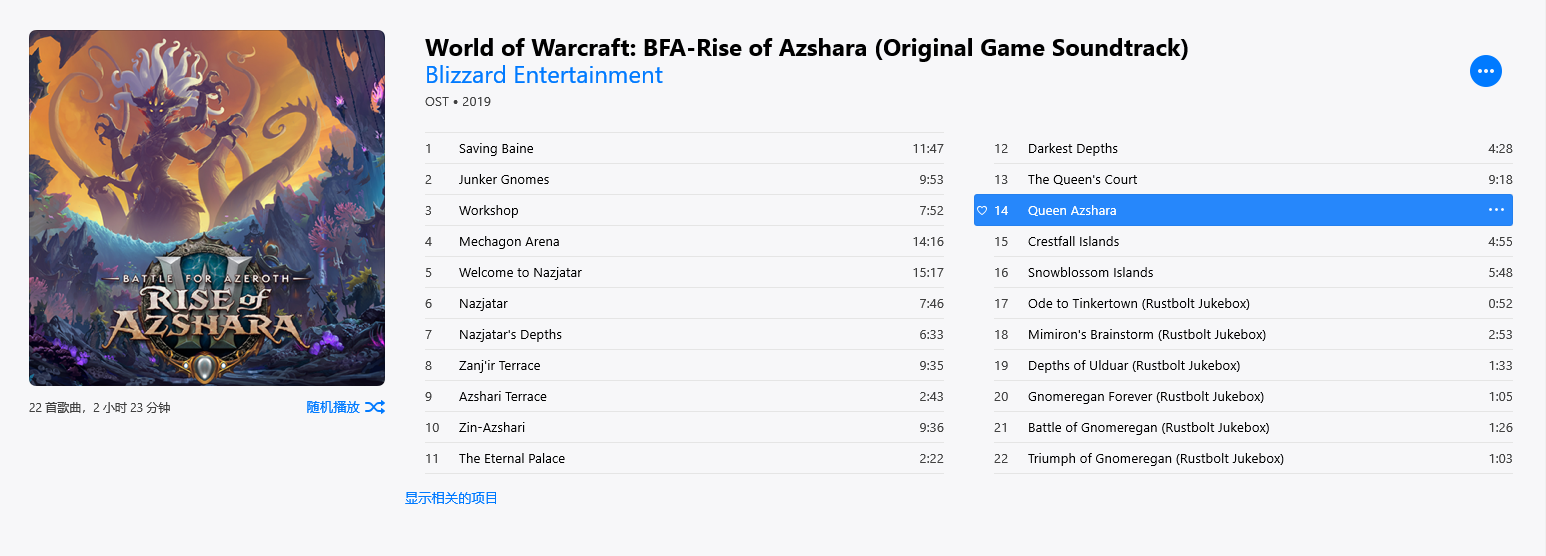1546x556 pixels.
Task: Toggle heart on Queen Azshara track
Action: click(982, 210)
